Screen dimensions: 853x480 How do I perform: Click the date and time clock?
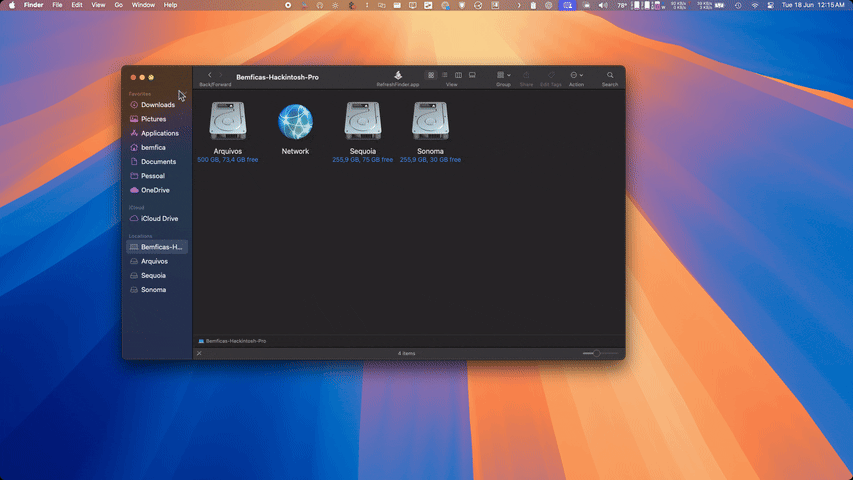(813, 5)
